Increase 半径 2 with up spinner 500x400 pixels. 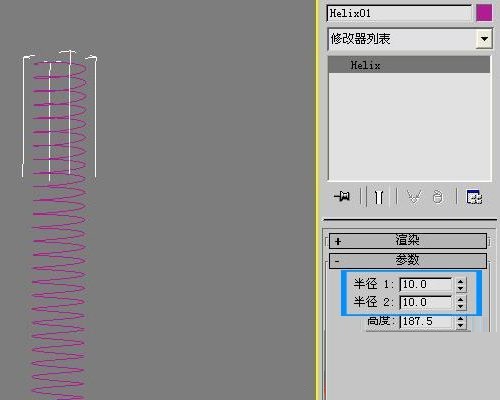[x=461, y=299]
